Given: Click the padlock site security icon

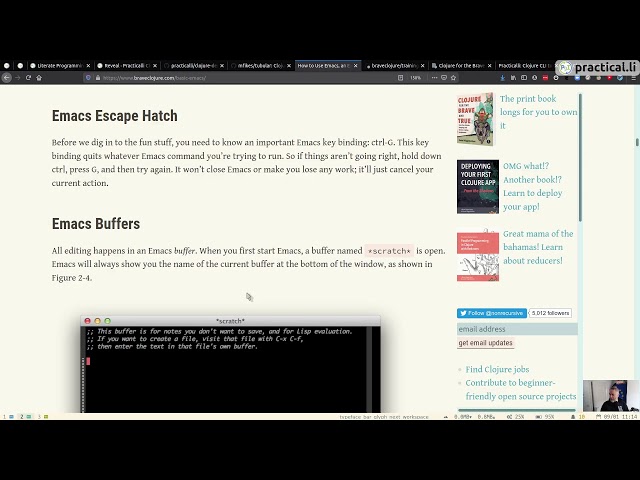Looking at the screenshot, I should [x=98, y=78].
